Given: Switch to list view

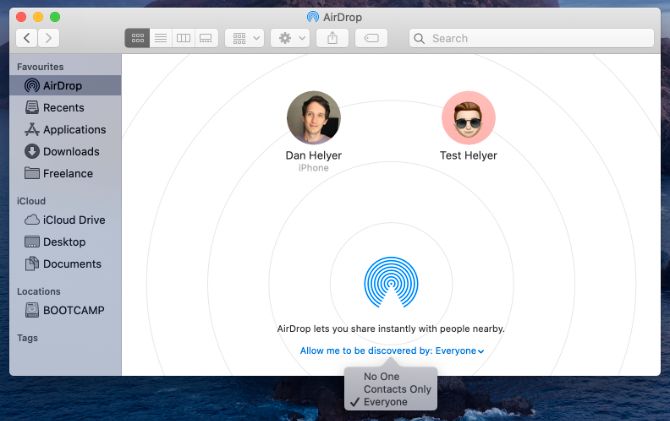Looking at the screenshot, I should [x=160, y=38].
